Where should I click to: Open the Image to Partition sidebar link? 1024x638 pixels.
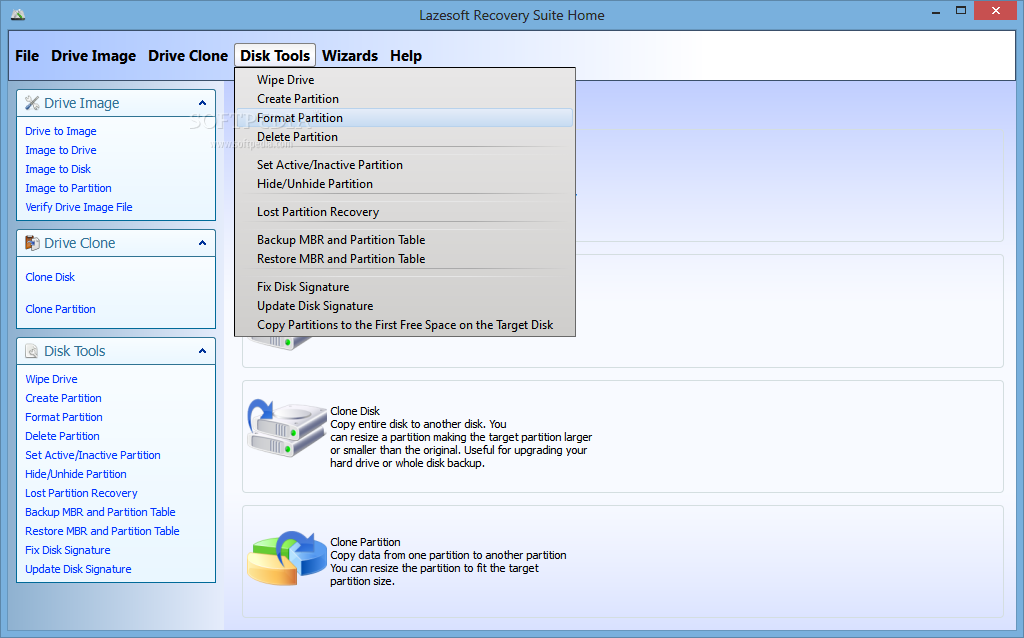point(69,188)
